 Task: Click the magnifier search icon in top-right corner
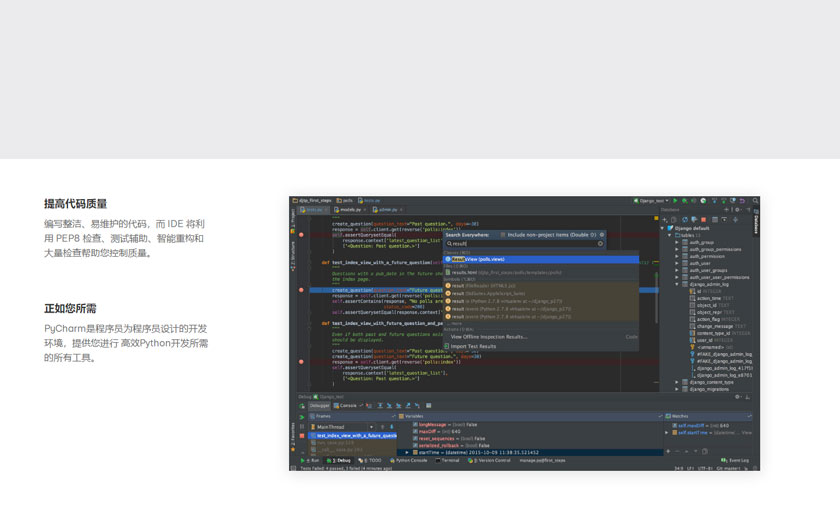pos(755,200)
